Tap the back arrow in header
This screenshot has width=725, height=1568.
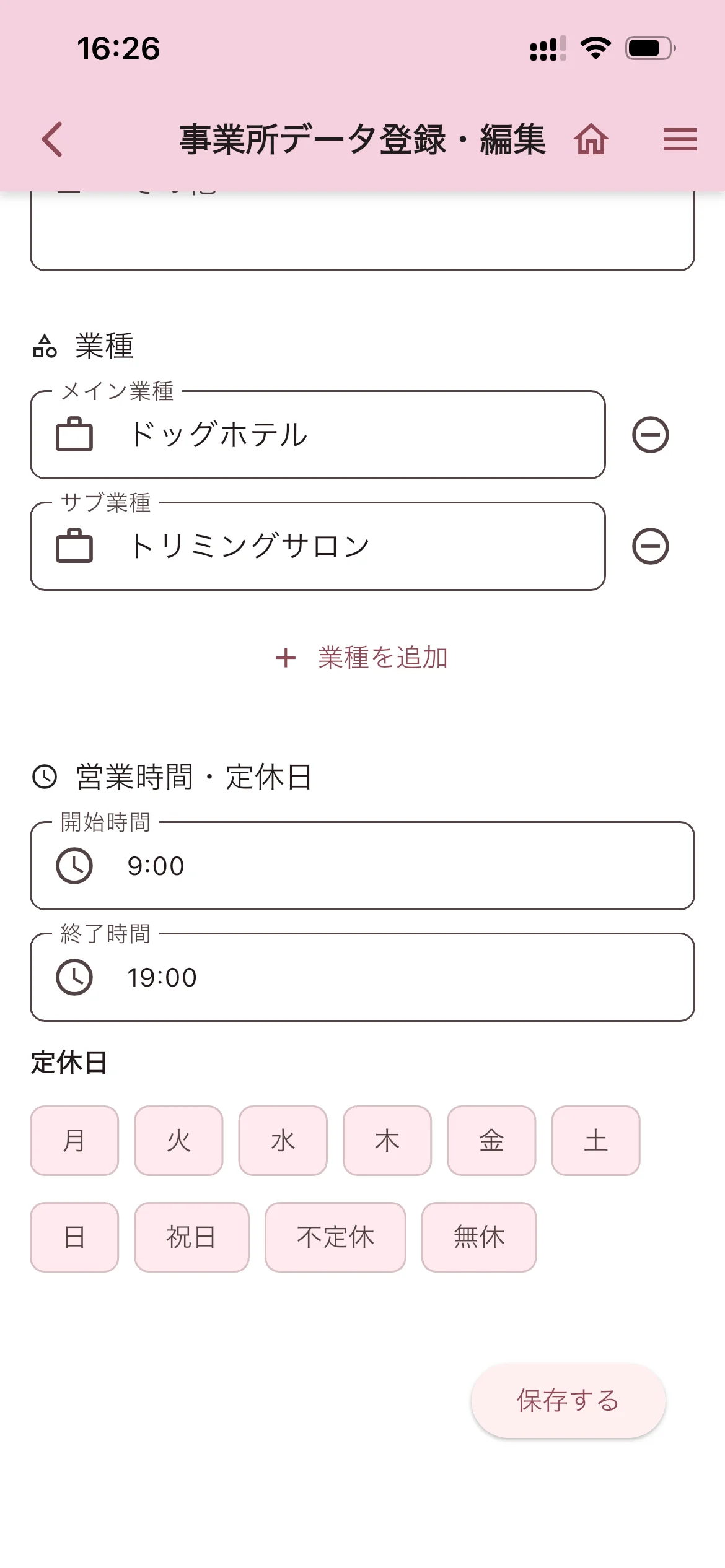(53, 139)
